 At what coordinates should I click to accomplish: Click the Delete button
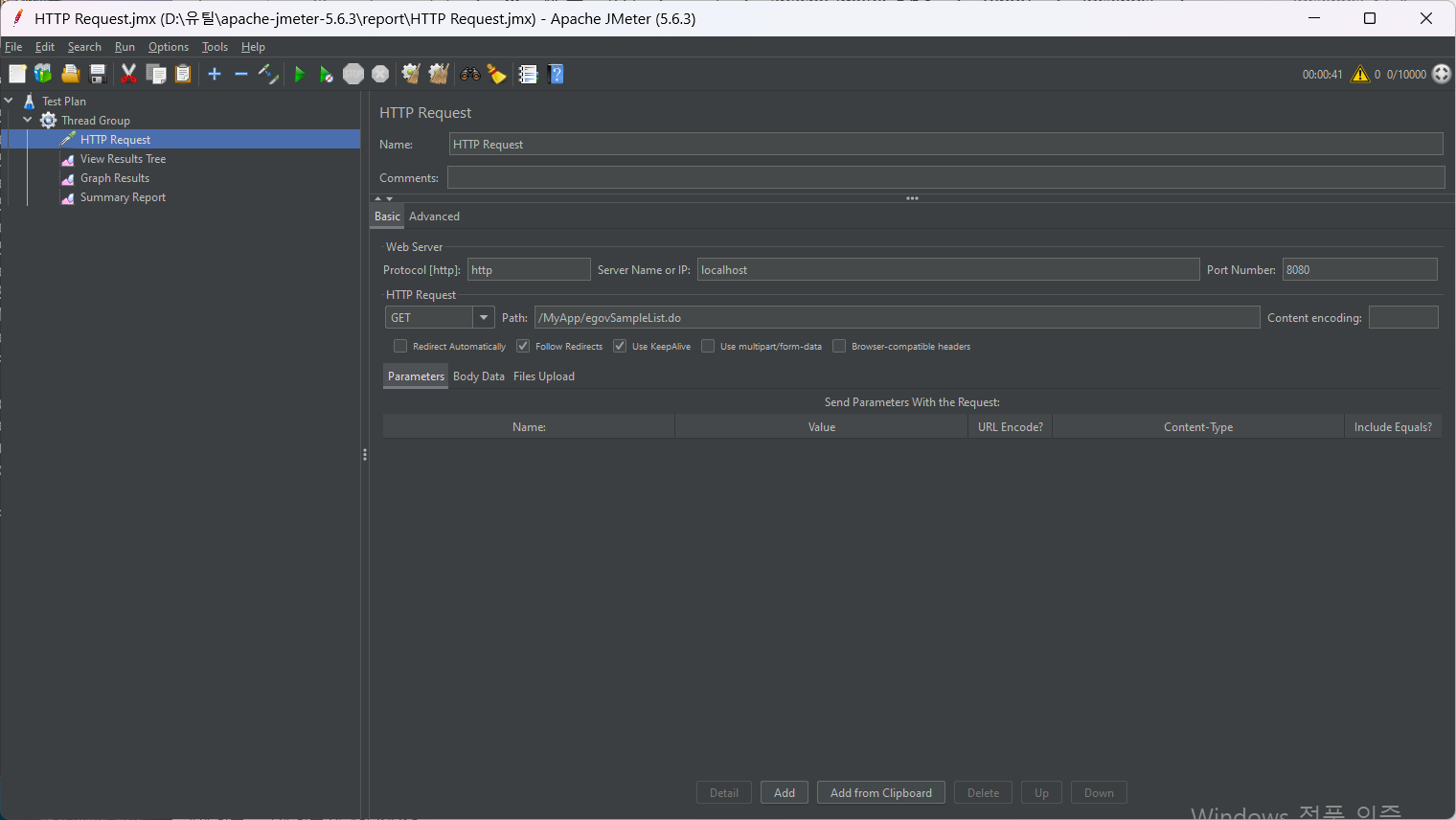(x=983, y=792)
